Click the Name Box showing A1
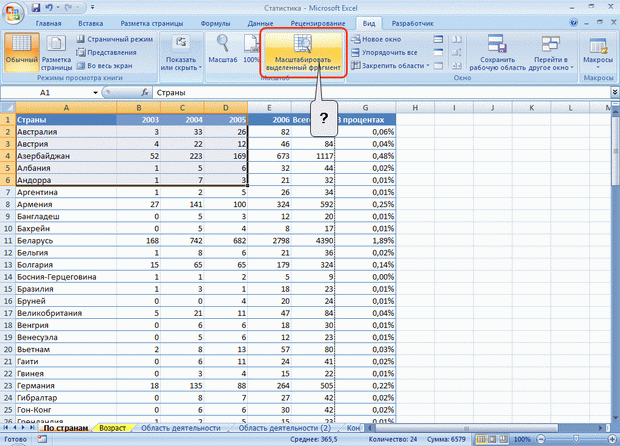 click(x=47, y=93)
